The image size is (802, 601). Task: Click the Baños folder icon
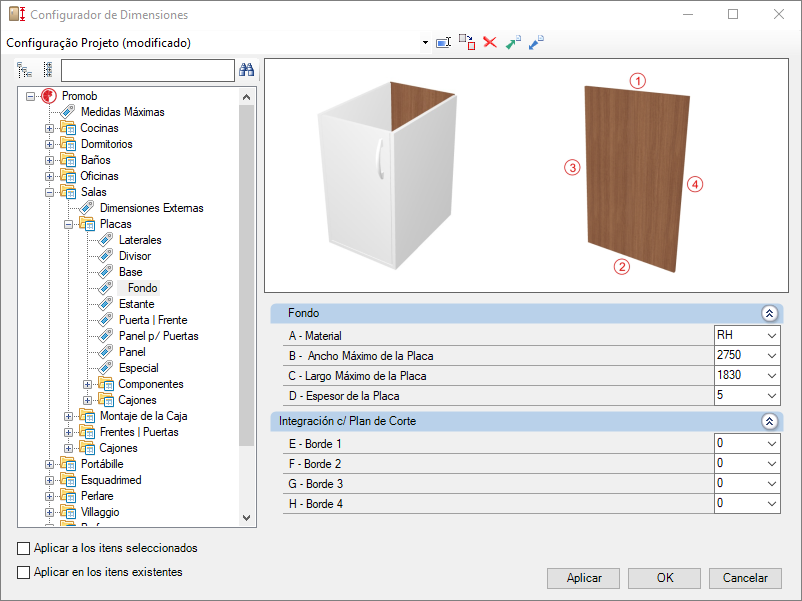click(68, 160)
